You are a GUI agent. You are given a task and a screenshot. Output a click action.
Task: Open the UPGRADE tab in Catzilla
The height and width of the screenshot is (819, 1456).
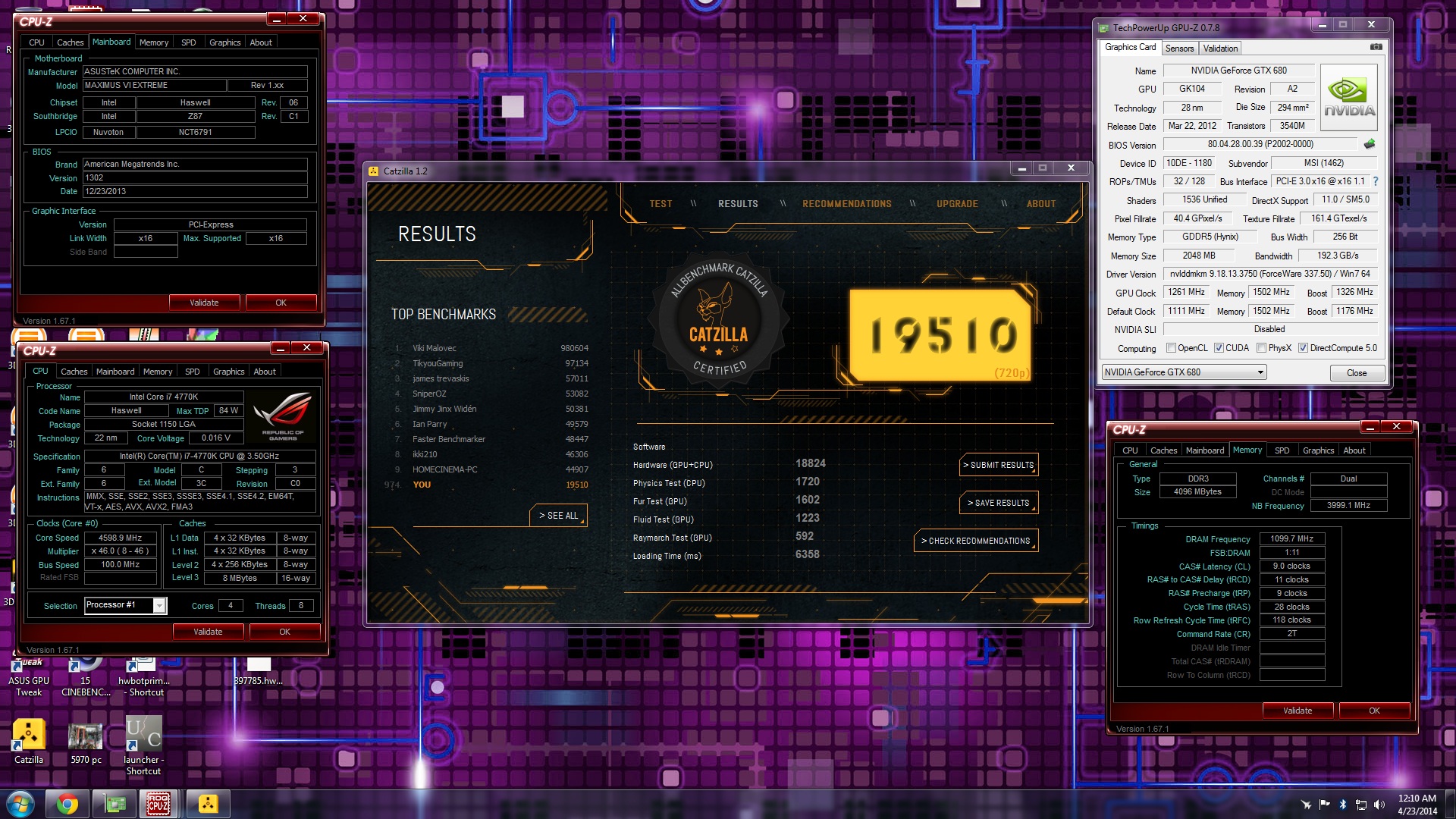(957, 204)
